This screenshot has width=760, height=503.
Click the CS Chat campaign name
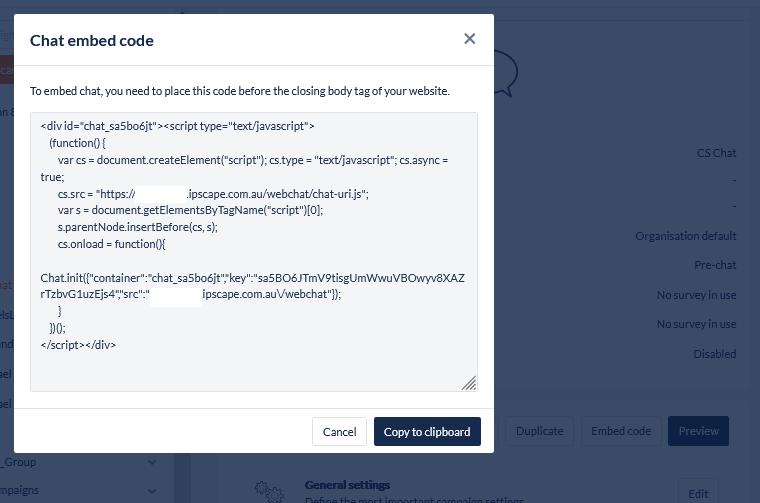click(x=716, y=153)
